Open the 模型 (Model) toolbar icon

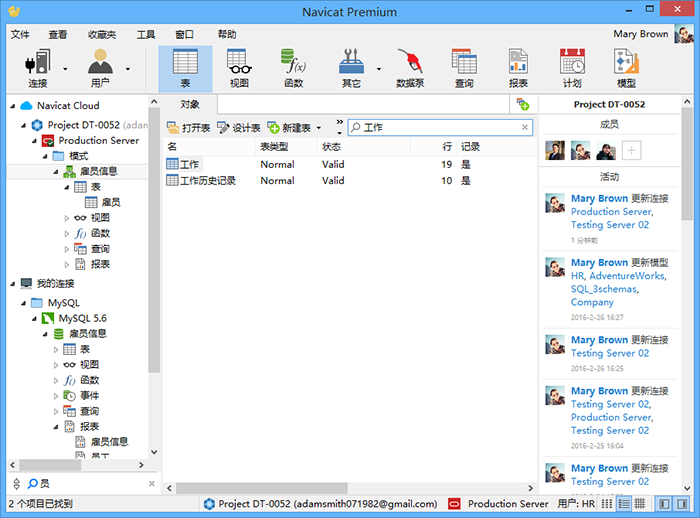[626, 68]
